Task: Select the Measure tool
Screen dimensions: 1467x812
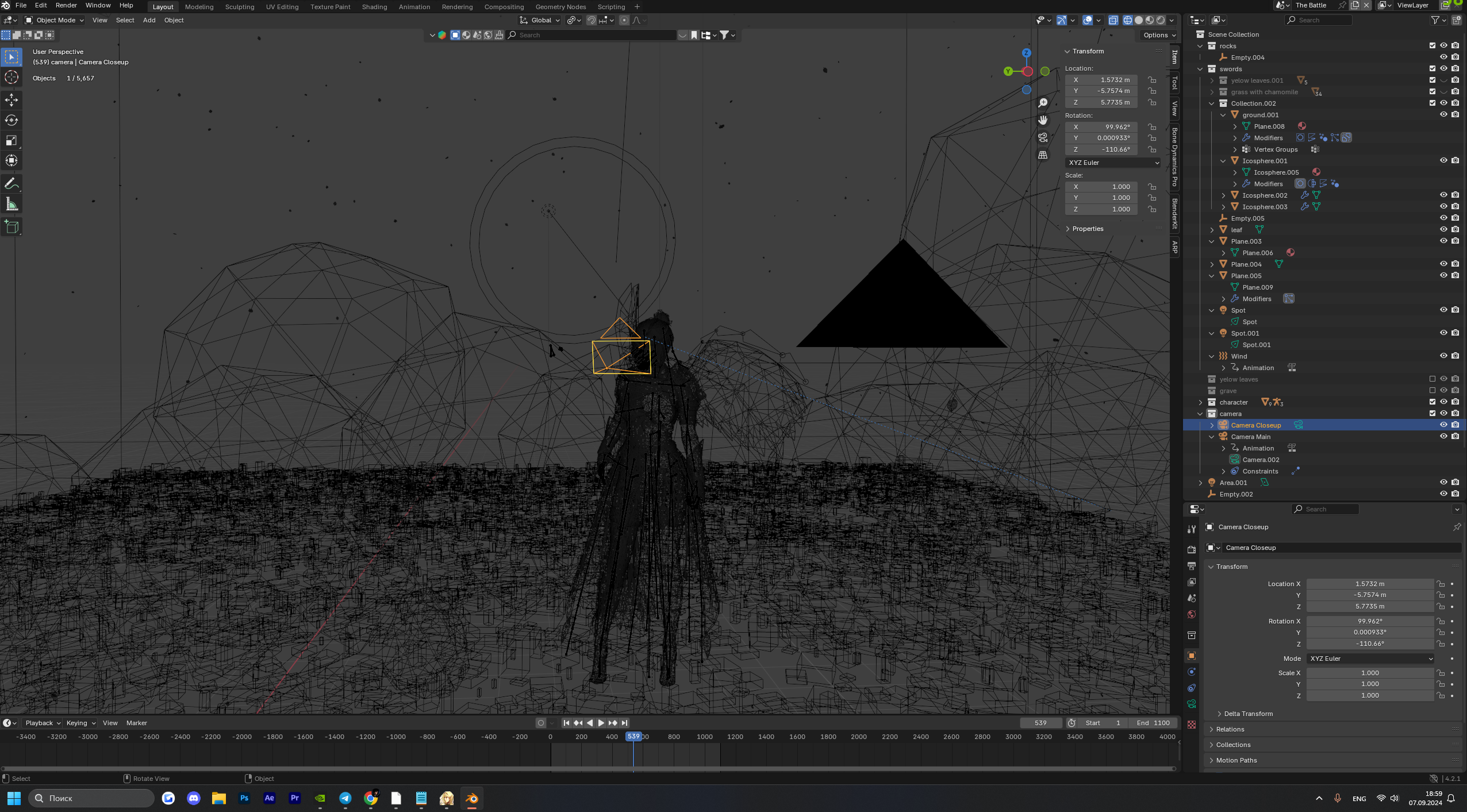Action: 11,204
